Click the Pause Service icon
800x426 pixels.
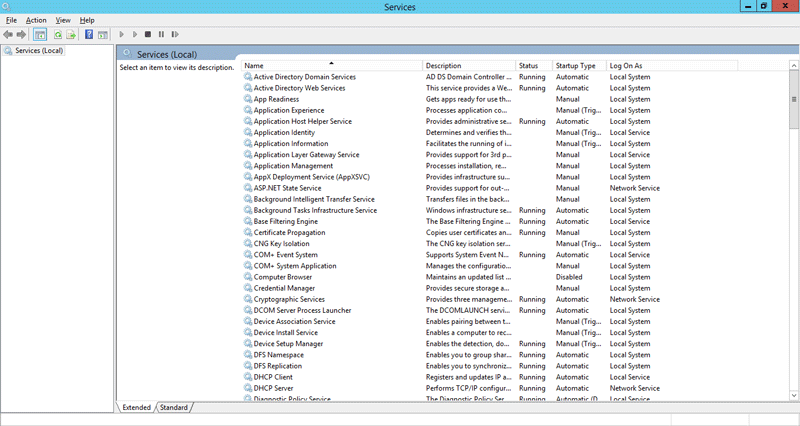[161, 35]
